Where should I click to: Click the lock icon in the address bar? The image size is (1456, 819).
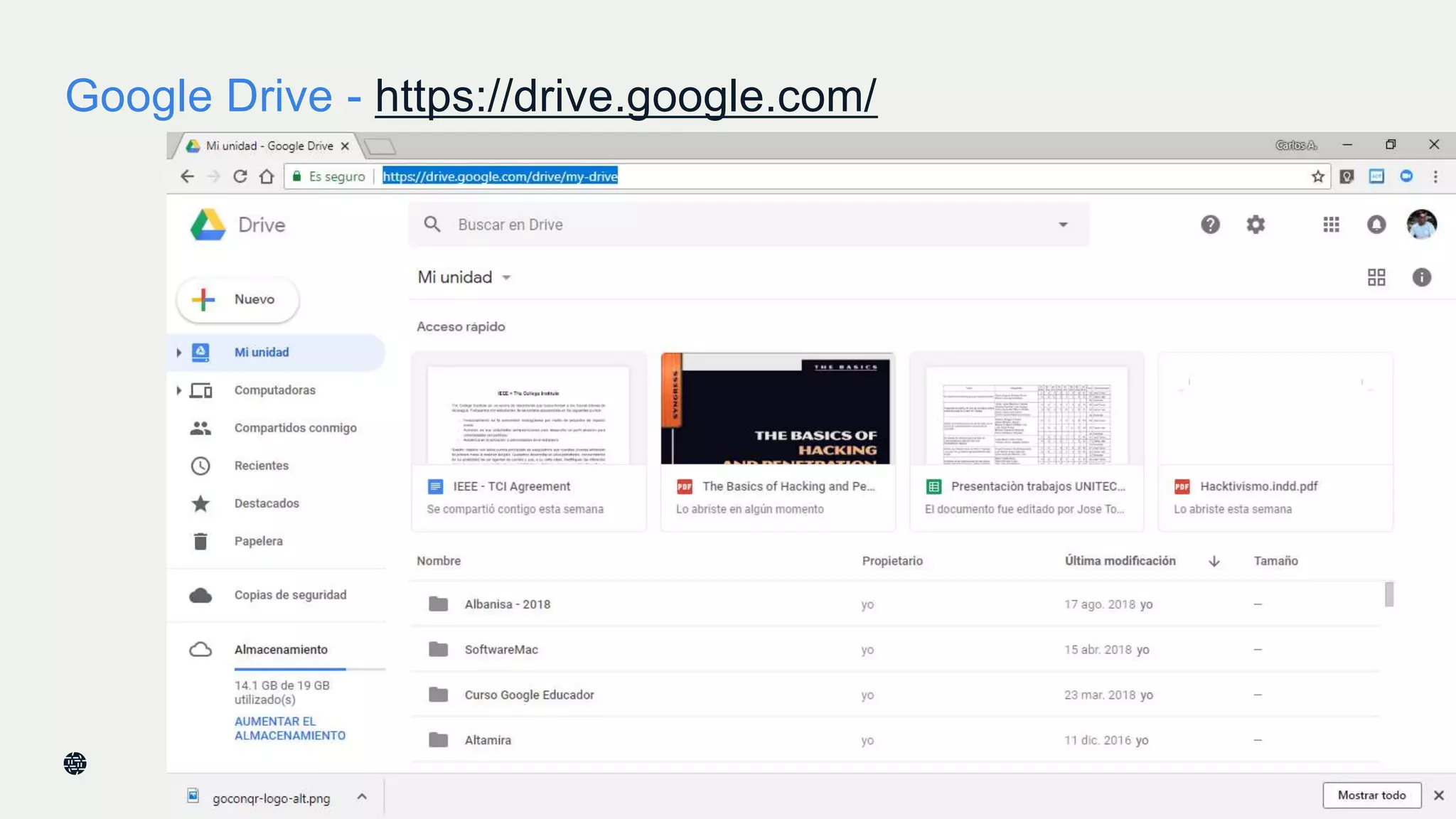(x=296, y=176)
